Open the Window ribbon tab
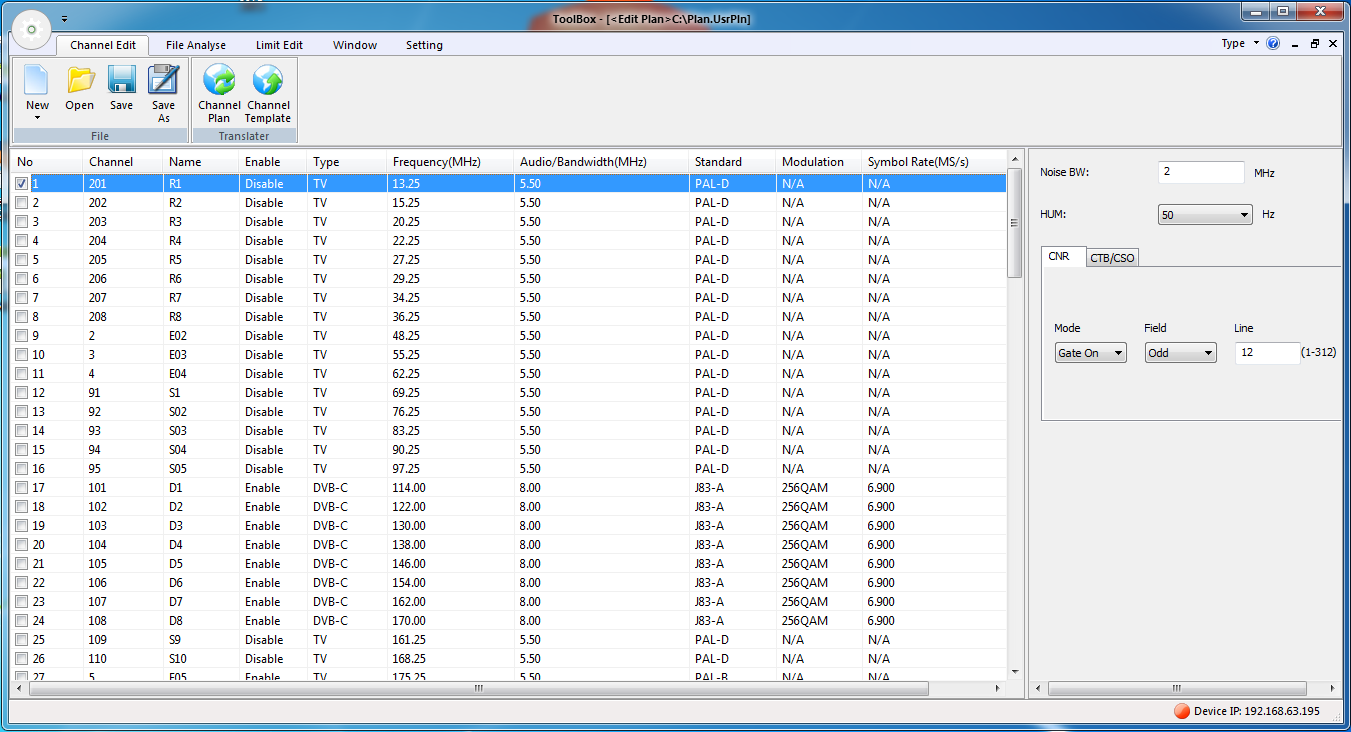 pos(355,45)
